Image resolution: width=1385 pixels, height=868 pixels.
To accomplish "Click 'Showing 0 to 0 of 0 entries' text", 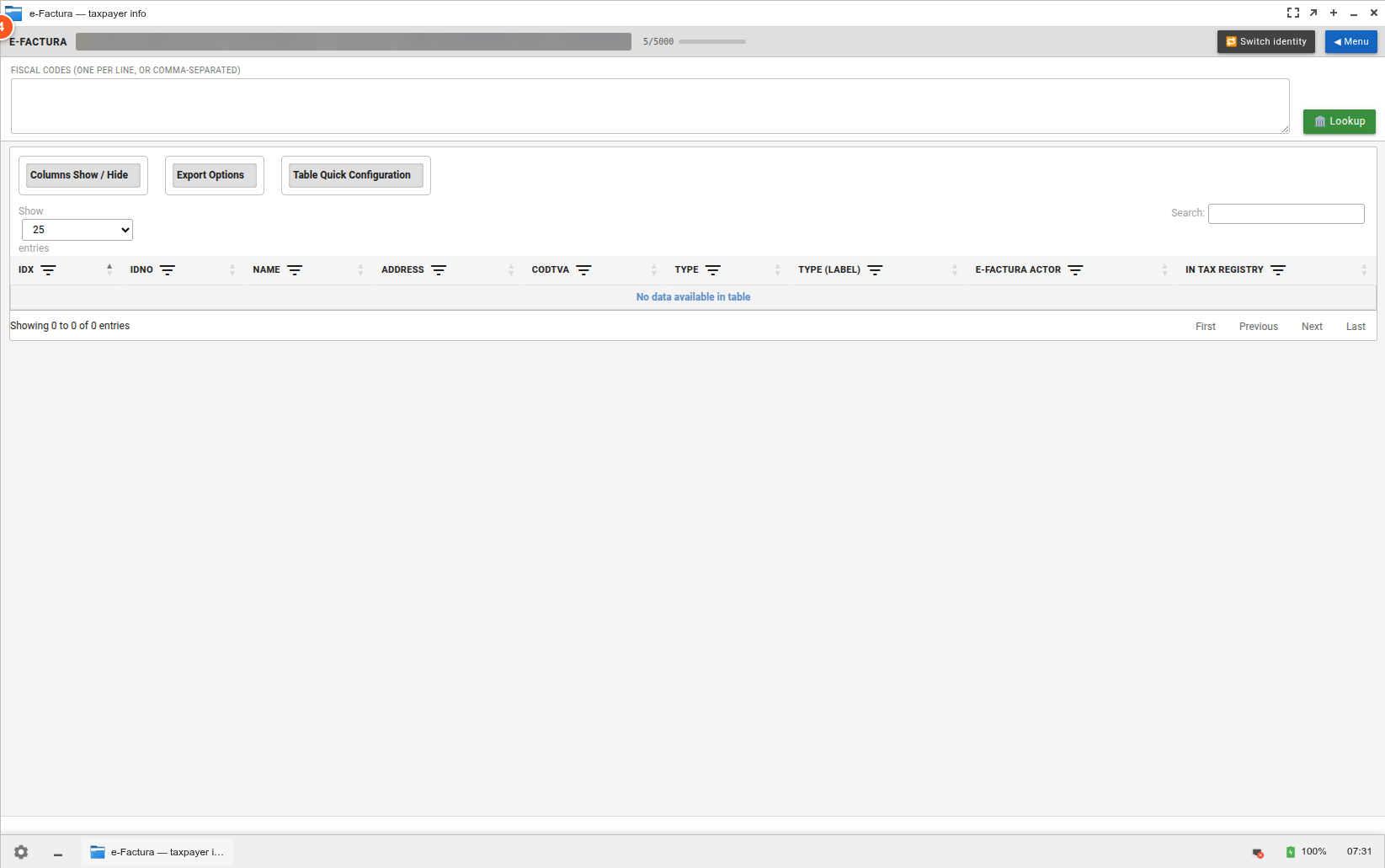I will (x=70, y=326).
